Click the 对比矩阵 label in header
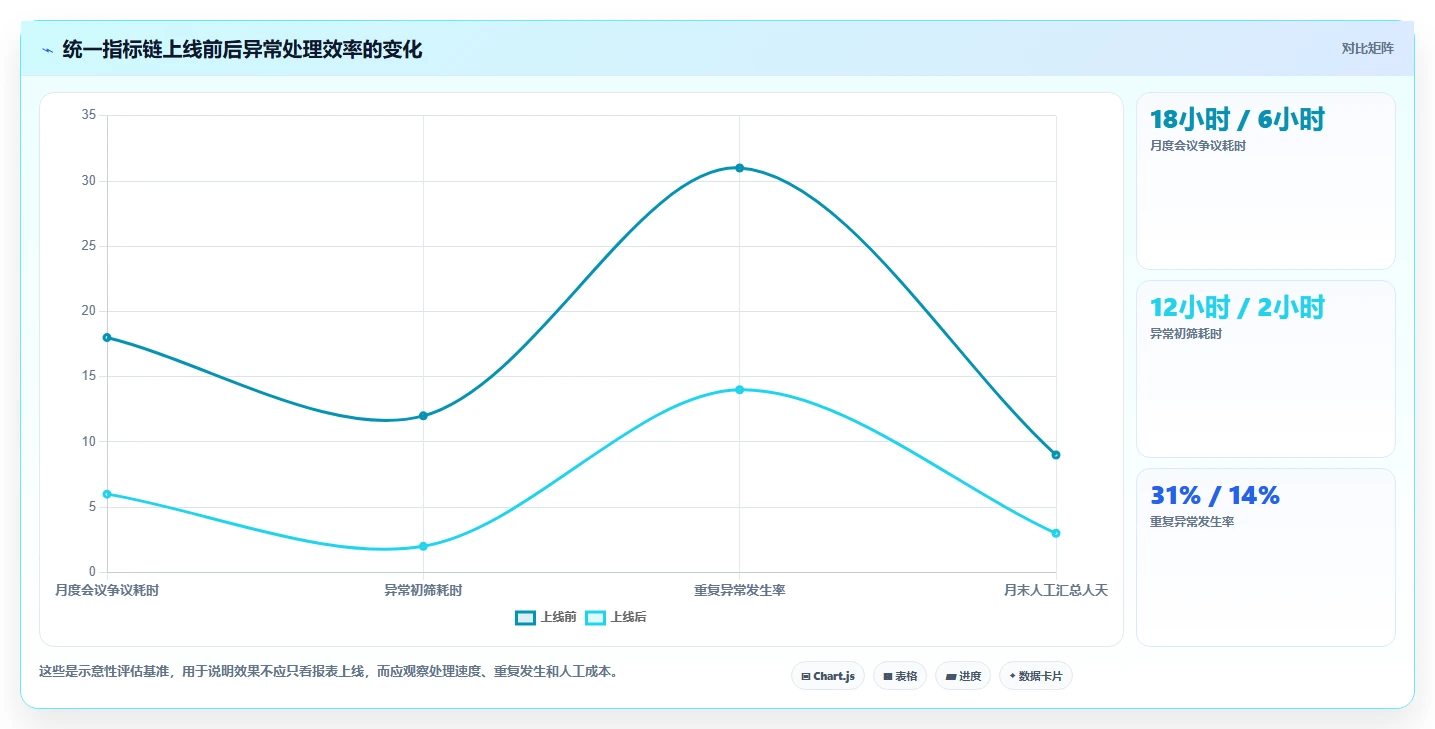The height and width of the screenshot is (729, 1435). (1367, 48)
